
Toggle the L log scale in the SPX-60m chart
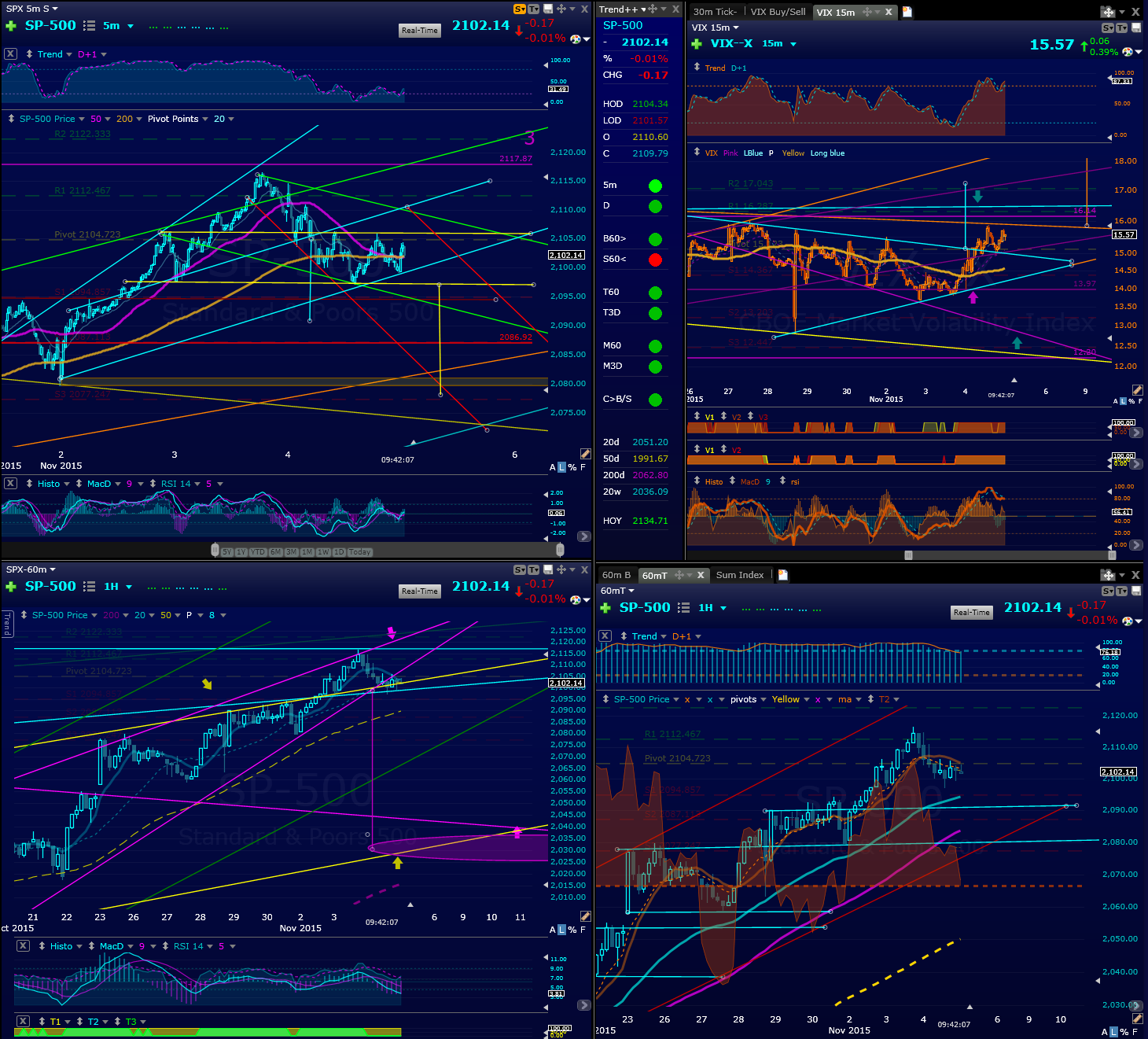[561, 930]
